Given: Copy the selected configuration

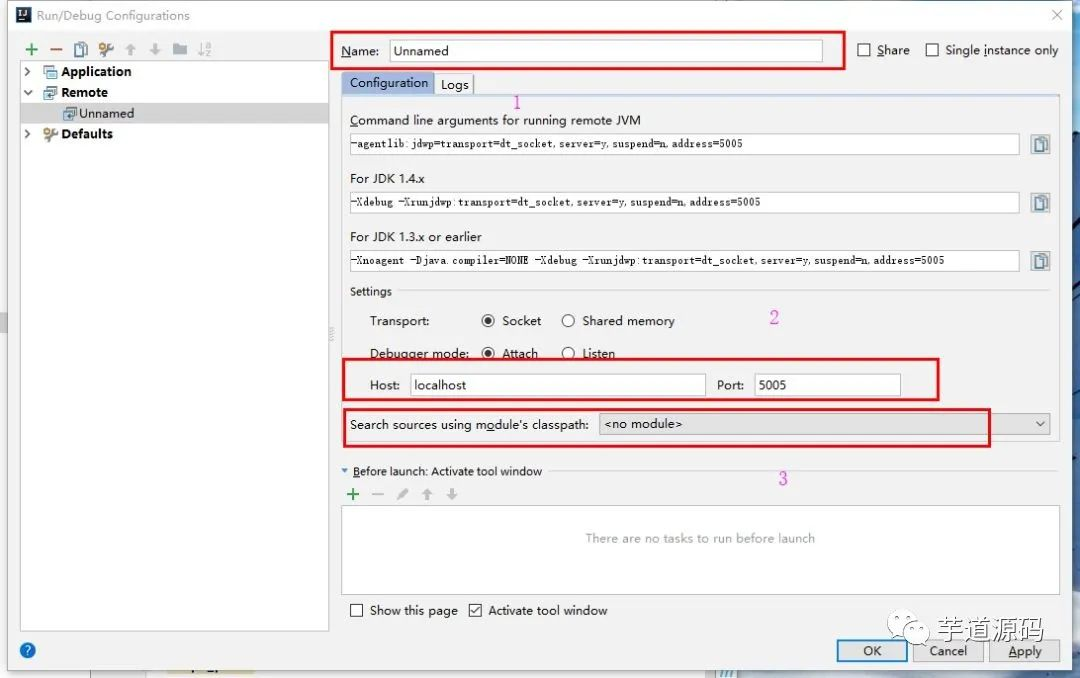Looking at the screenshot, I should tap(81, 50).
